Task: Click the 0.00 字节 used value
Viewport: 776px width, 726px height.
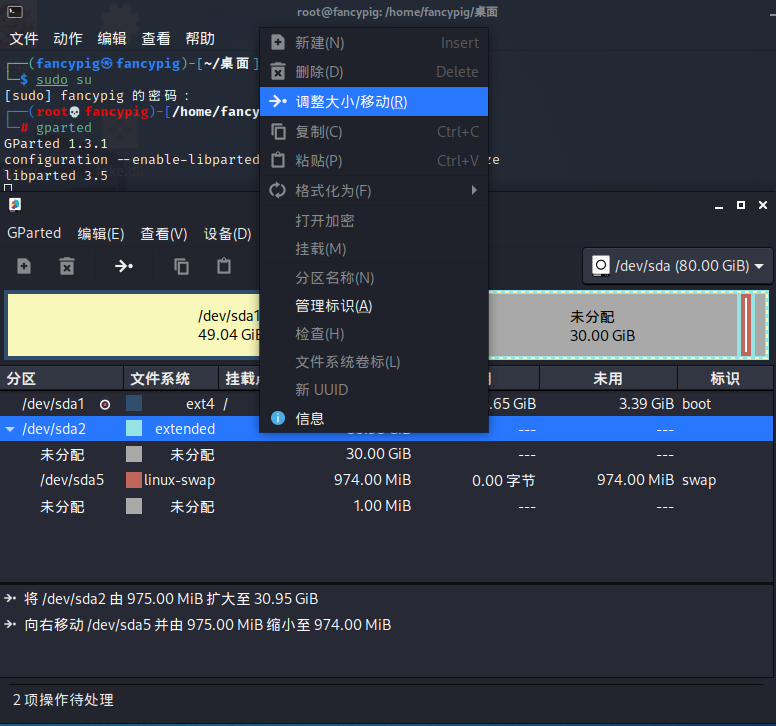Action: coord(503,480)
